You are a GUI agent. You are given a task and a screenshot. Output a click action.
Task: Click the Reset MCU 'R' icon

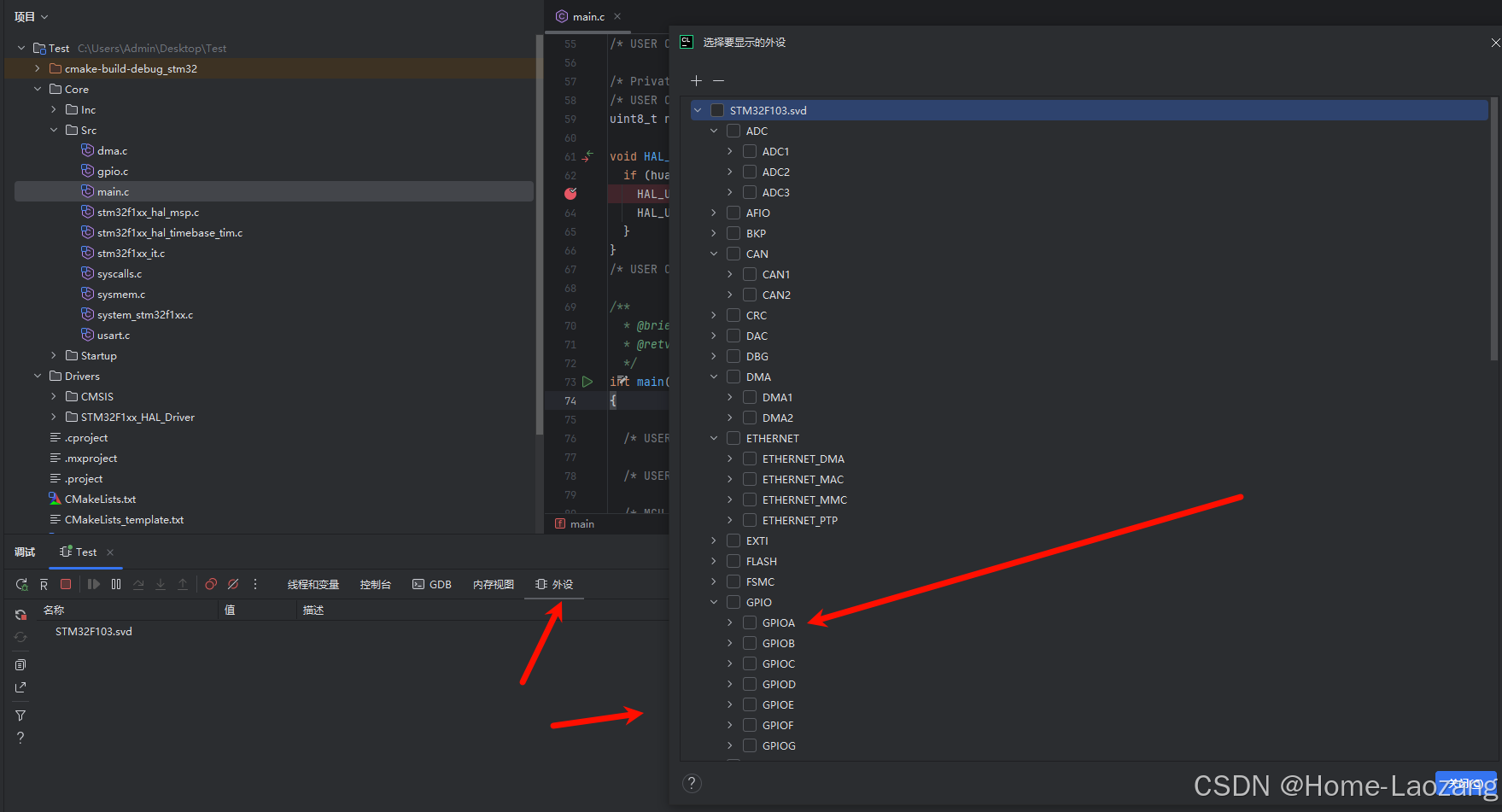pos(44,585)
